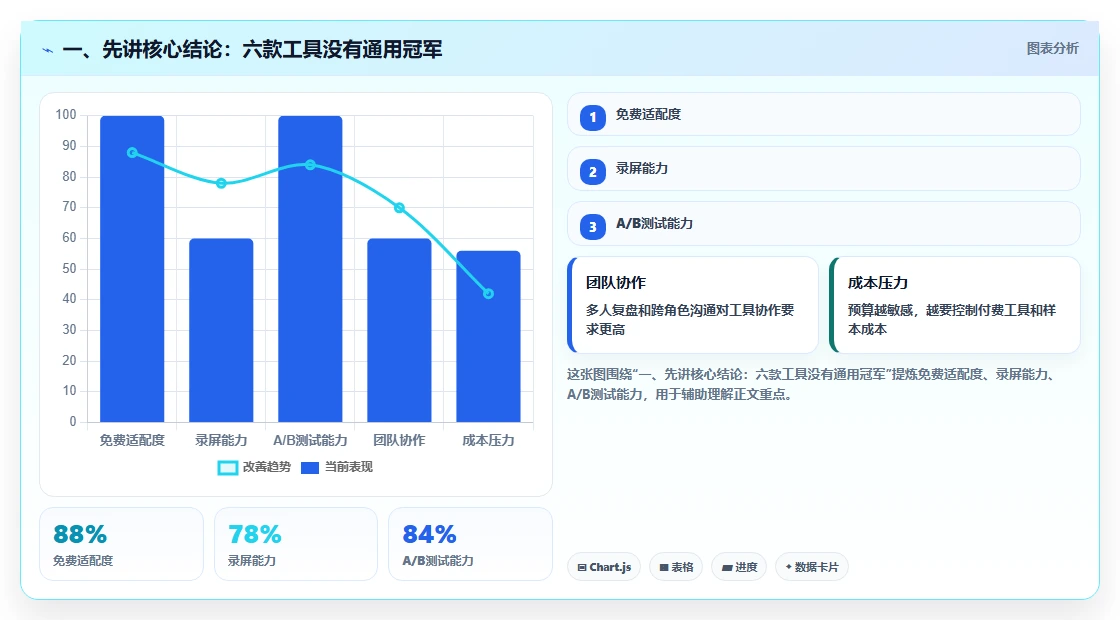
Task: Click the 团队协作 x-axis label
Action: coord(399,441)
